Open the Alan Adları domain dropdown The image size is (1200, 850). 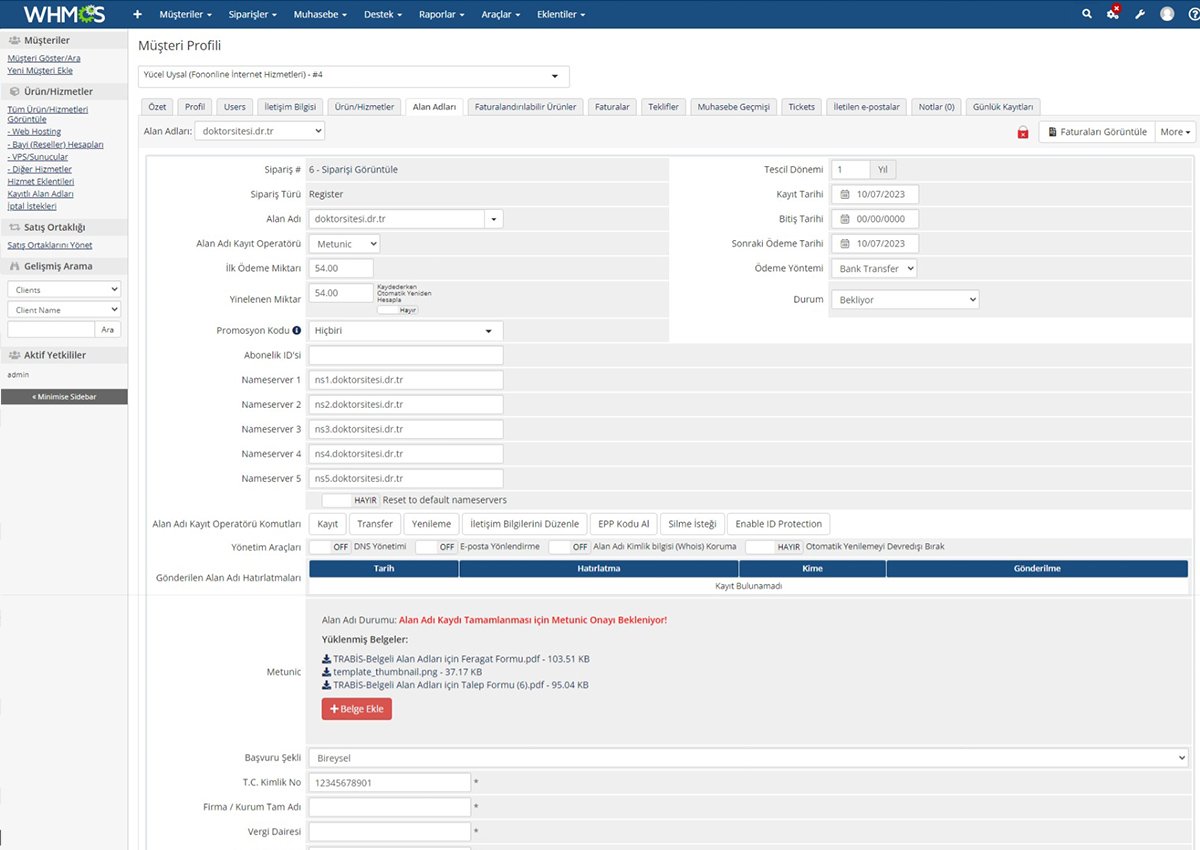pyautogui.click(x=259, y=131)
